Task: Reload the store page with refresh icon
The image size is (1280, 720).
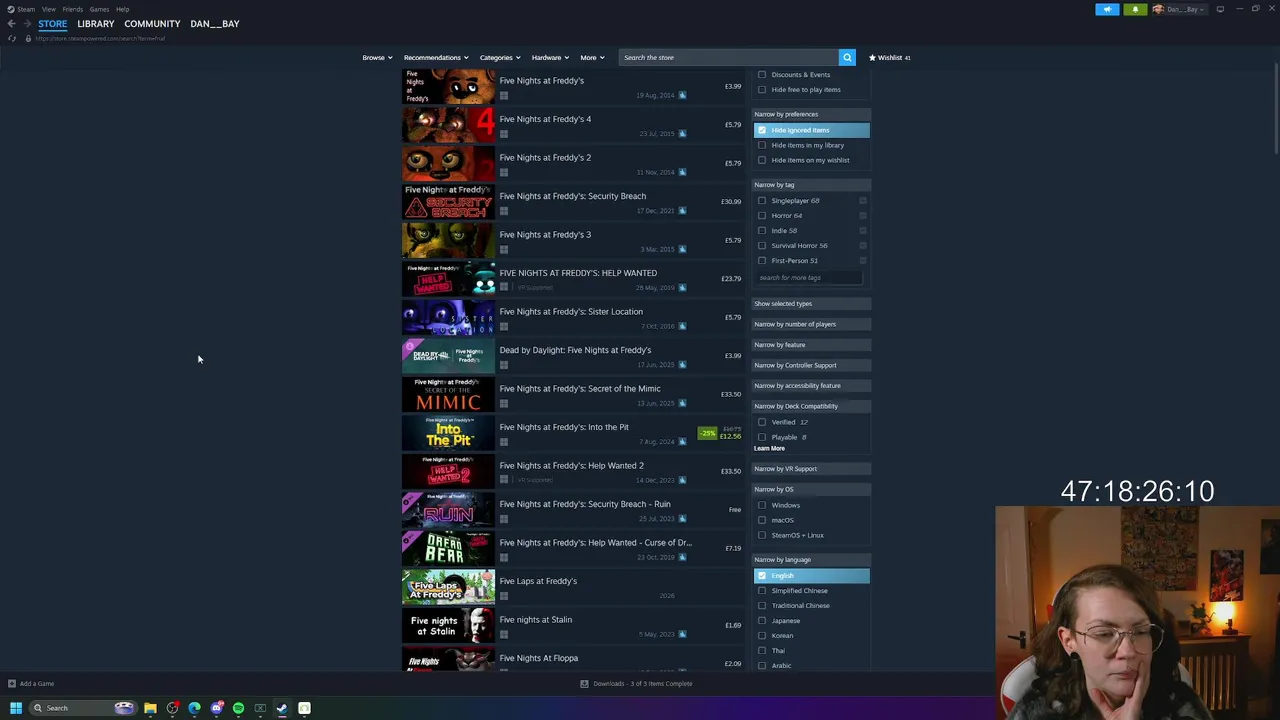Action: point(12,38)
